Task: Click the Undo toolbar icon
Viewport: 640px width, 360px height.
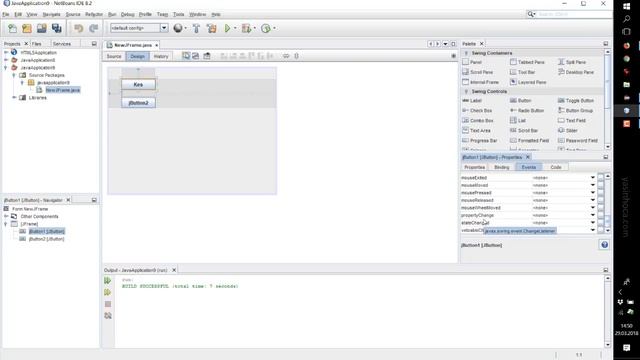Action: 78,28
